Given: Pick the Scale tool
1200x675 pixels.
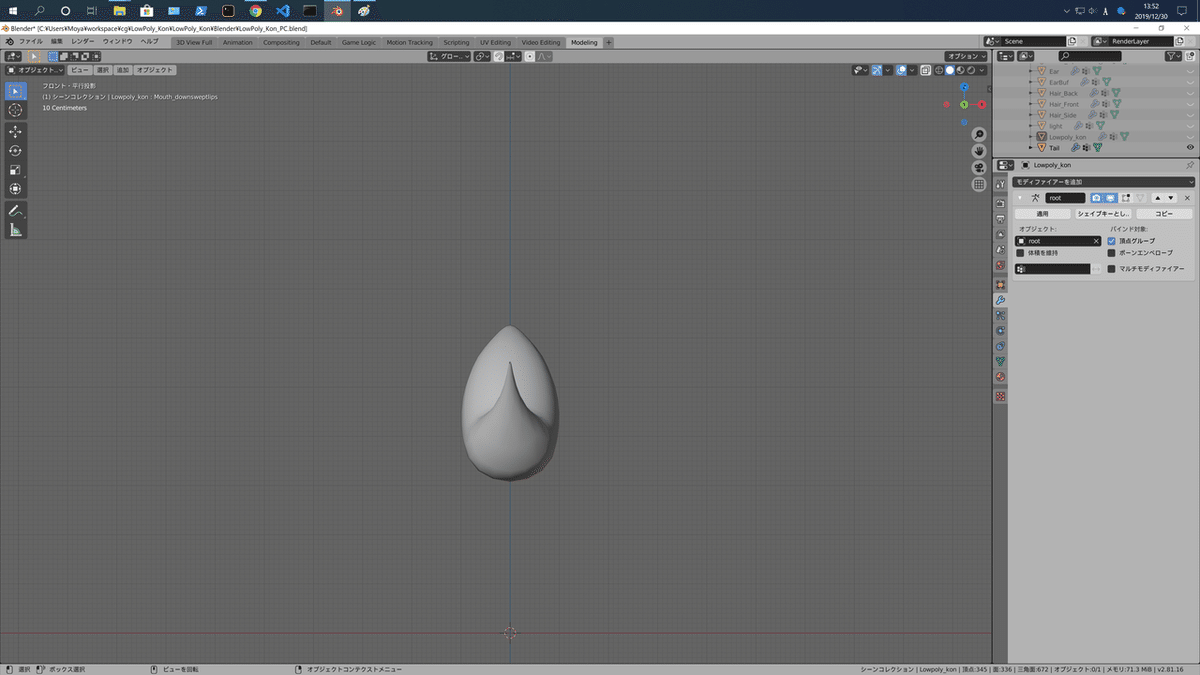Looking at the screenshot, I should click(x=15, y=169).
